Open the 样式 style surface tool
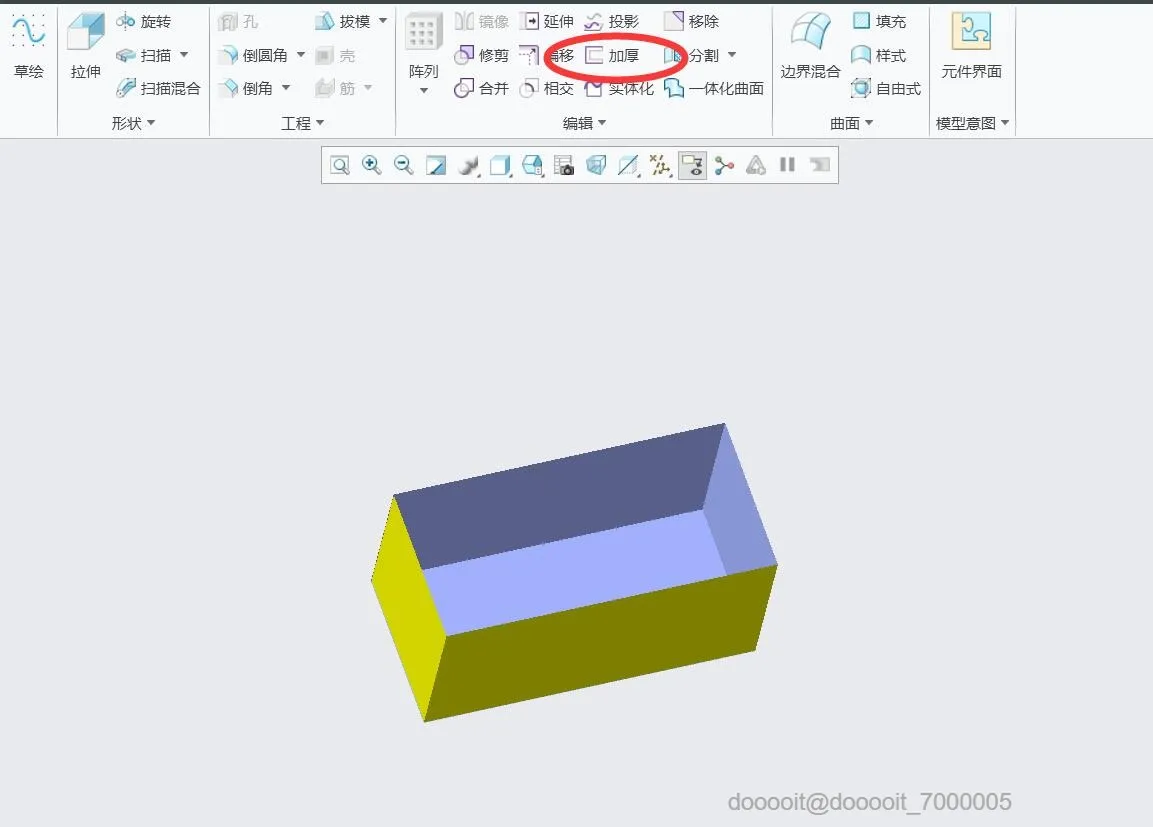The height and width of the screenshot is (827, 1153). [x=879, y=55]
